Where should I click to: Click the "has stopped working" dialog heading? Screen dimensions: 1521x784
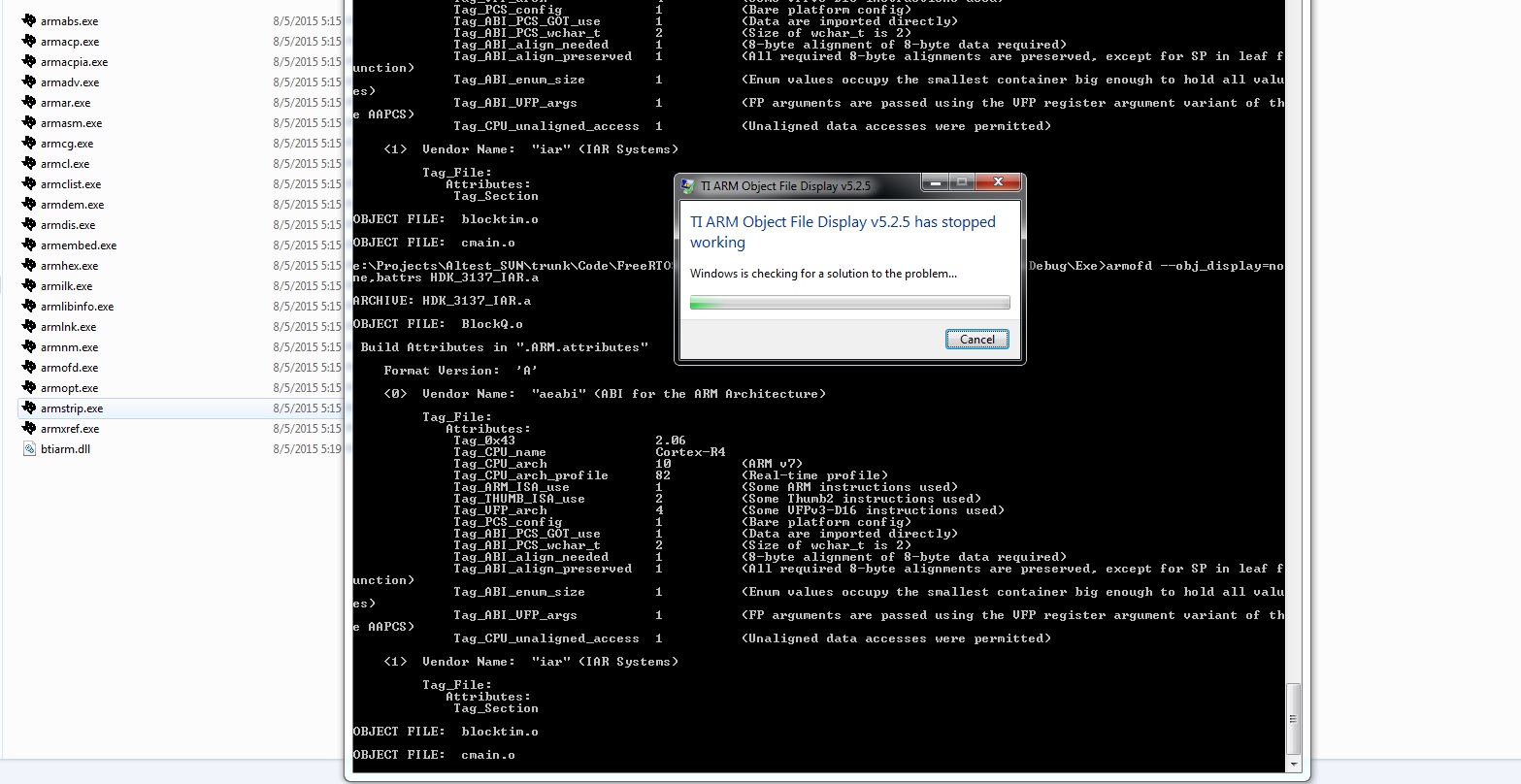(x=843, y=232)
